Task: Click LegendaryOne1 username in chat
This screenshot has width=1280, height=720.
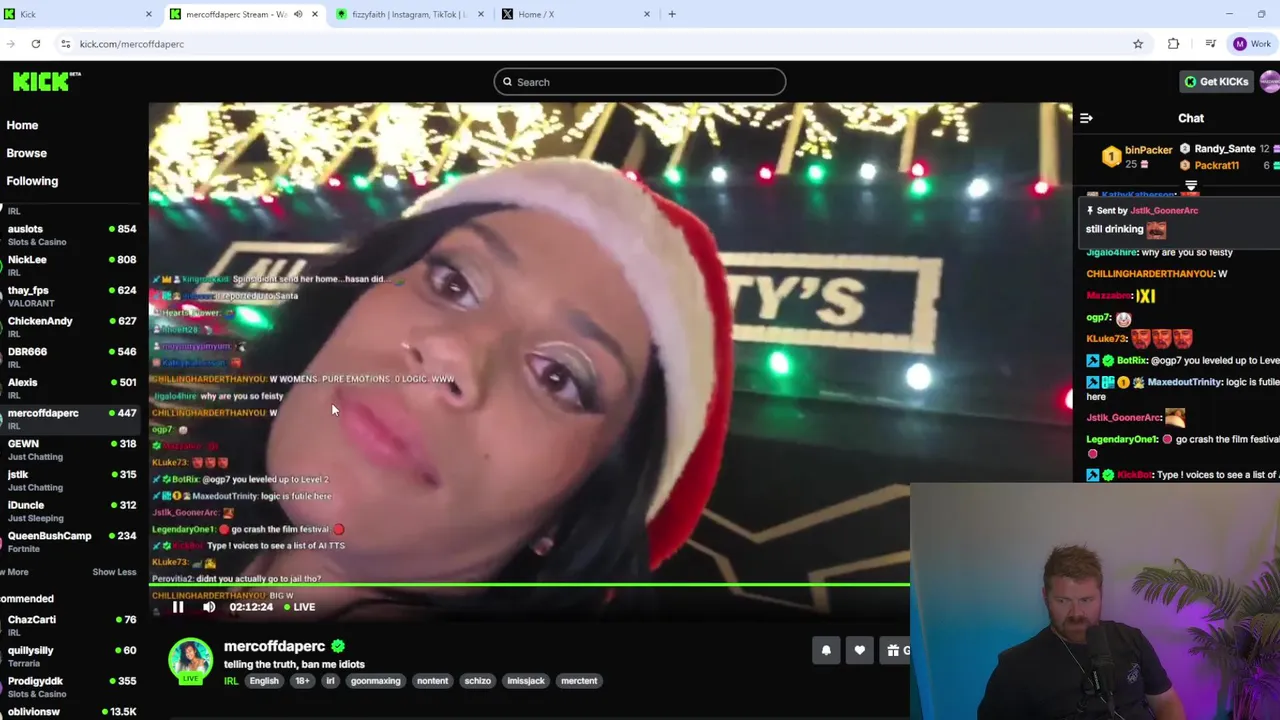Action: click(x=1122, y=439)
